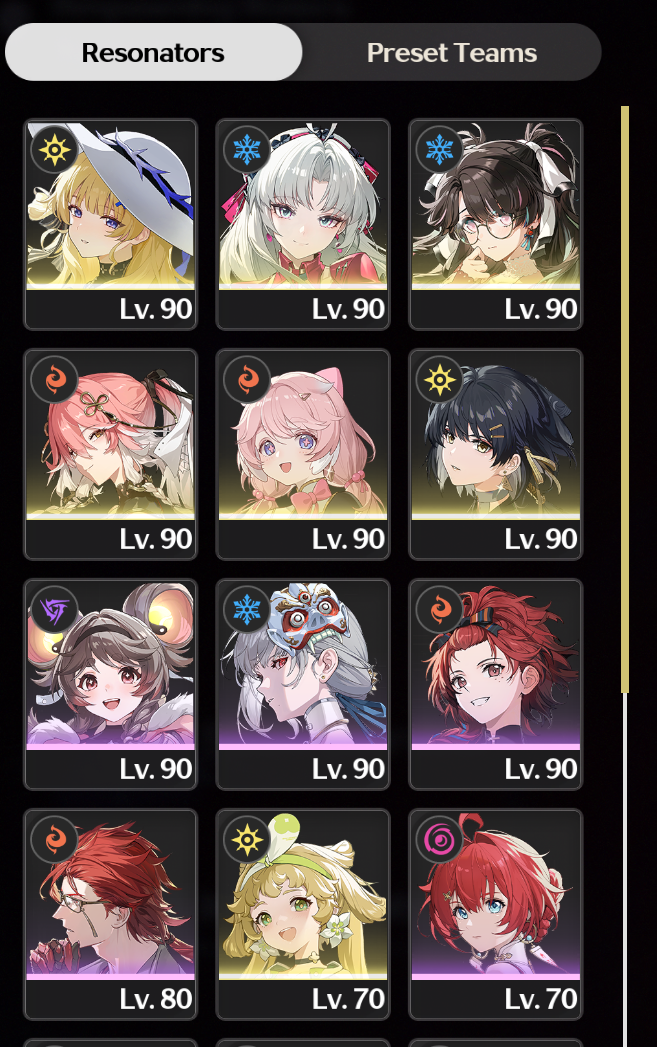Screen dimensions: 657x1047
Task: Click Spectro icon on black-haired resonator
Action: click(x=439, y=379)
